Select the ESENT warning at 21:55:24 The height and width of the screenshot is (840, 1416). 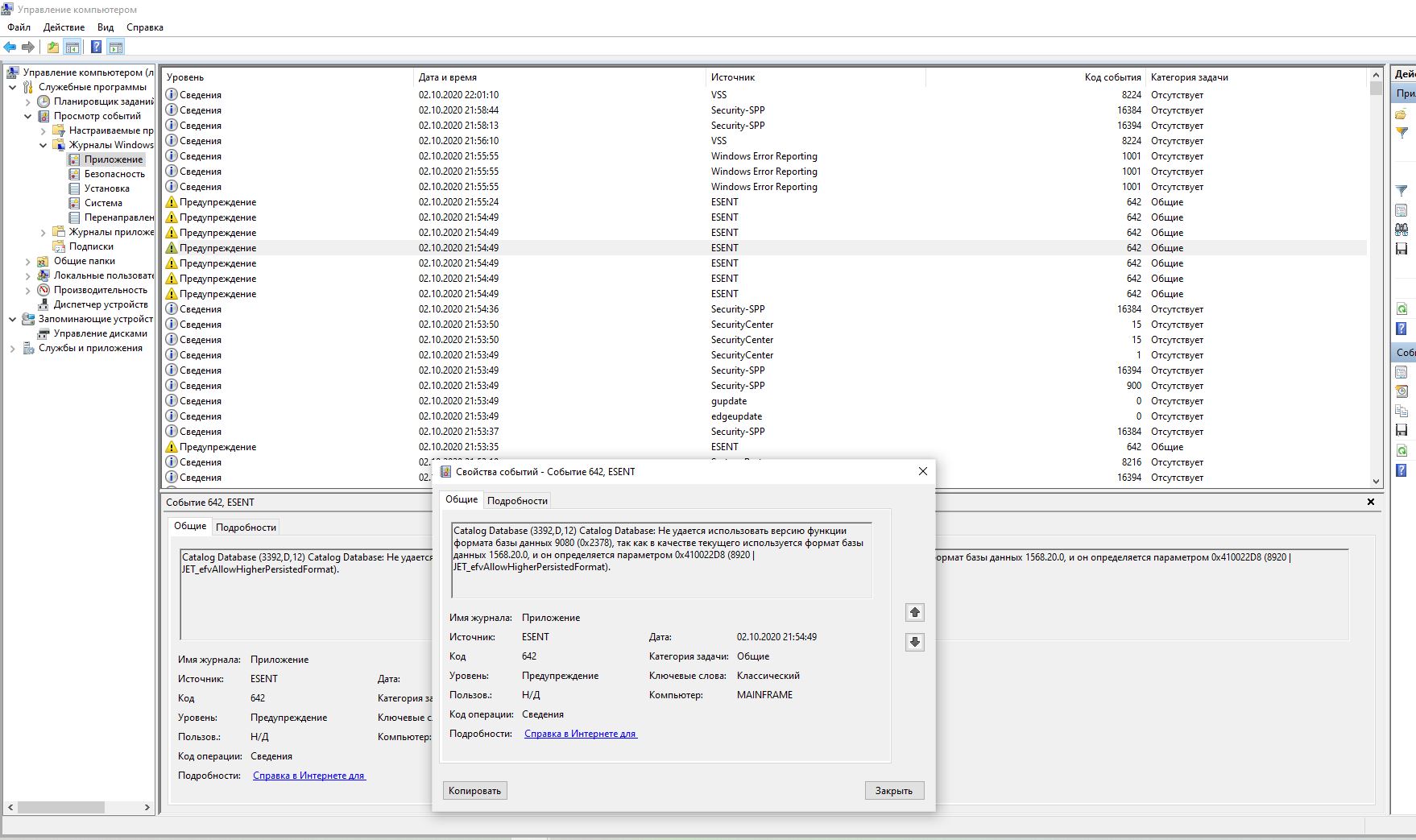[764, 202]
